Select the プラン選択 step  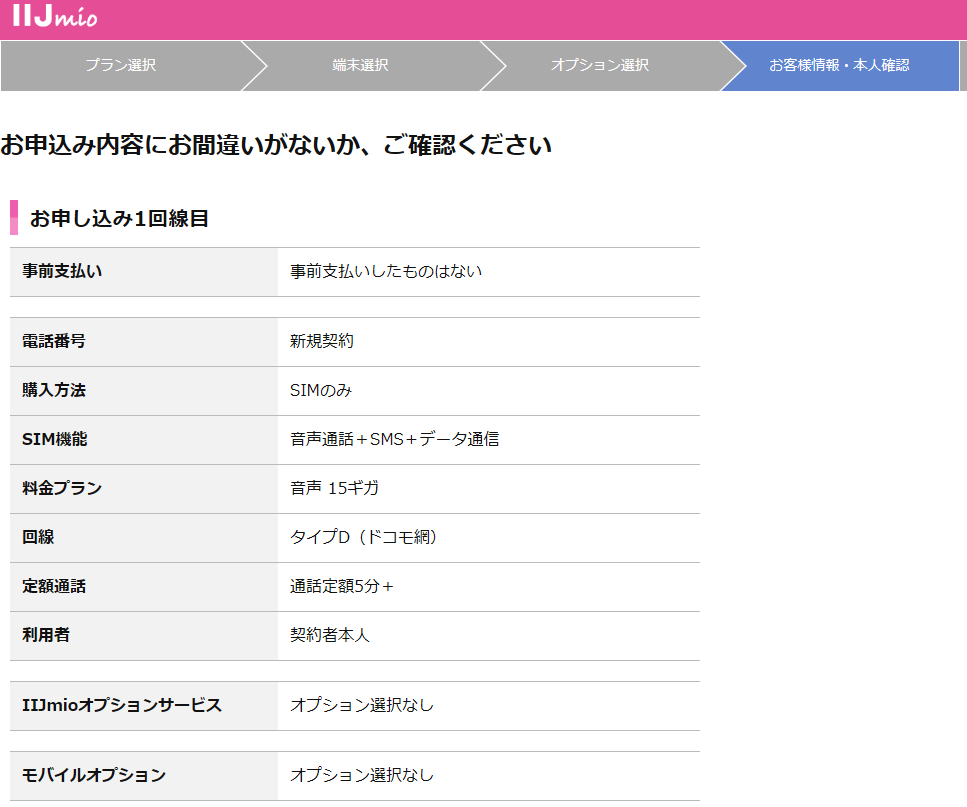point(118,65)
